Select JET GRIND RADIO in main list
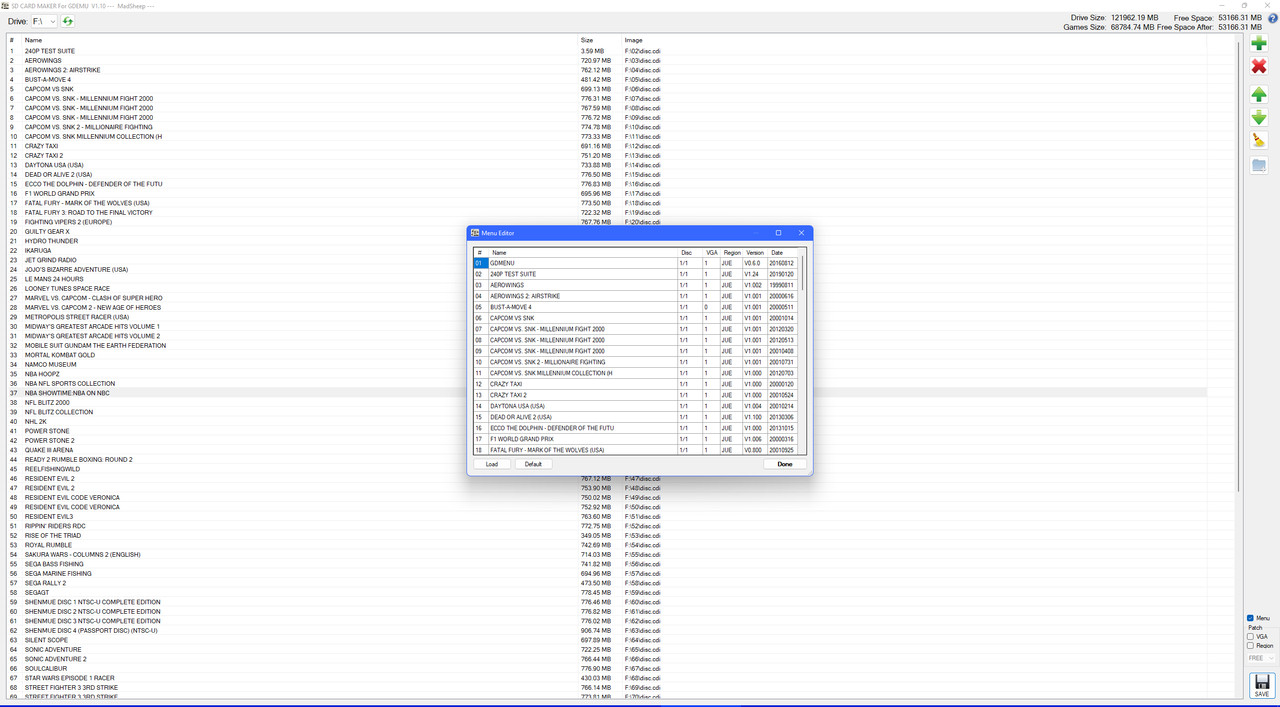 [x=50, y=260]
